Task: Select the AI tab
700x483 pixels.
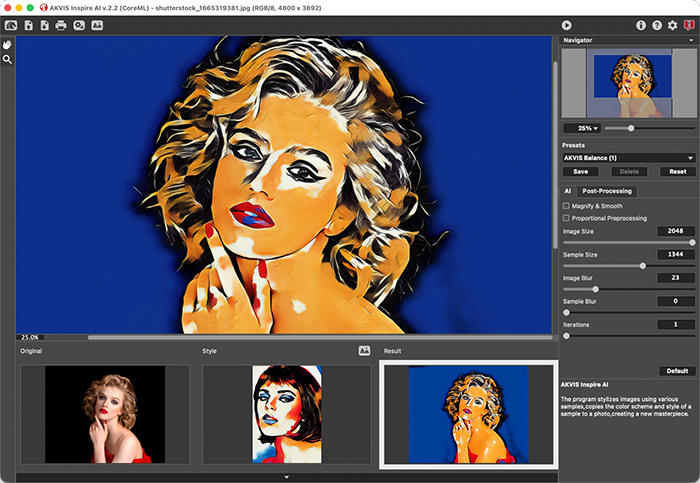Action: point(567,190)
